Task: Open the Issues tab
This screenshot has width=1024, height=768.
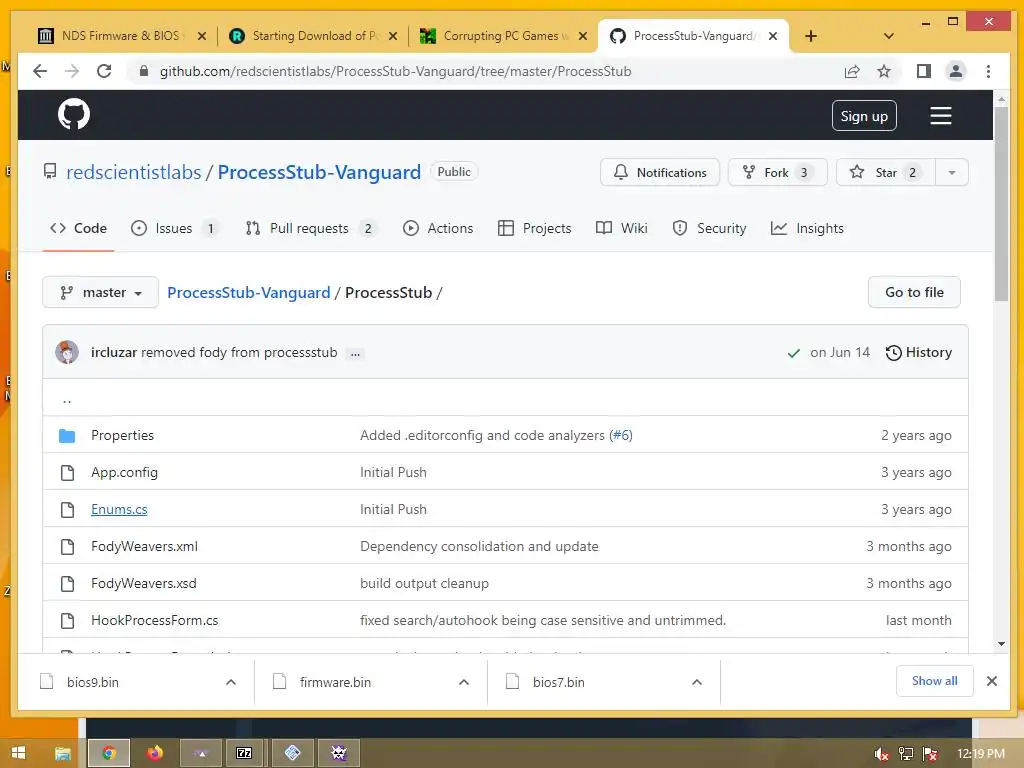Action: 174,229
